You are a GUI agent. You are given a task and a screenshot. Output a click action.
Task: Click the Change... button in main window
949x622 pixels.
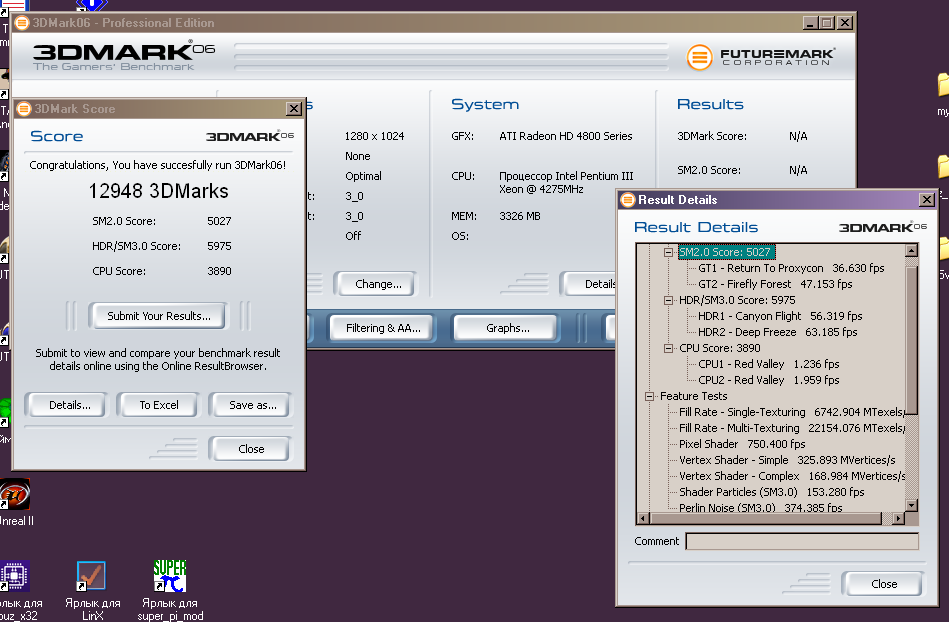coord(378,284)
